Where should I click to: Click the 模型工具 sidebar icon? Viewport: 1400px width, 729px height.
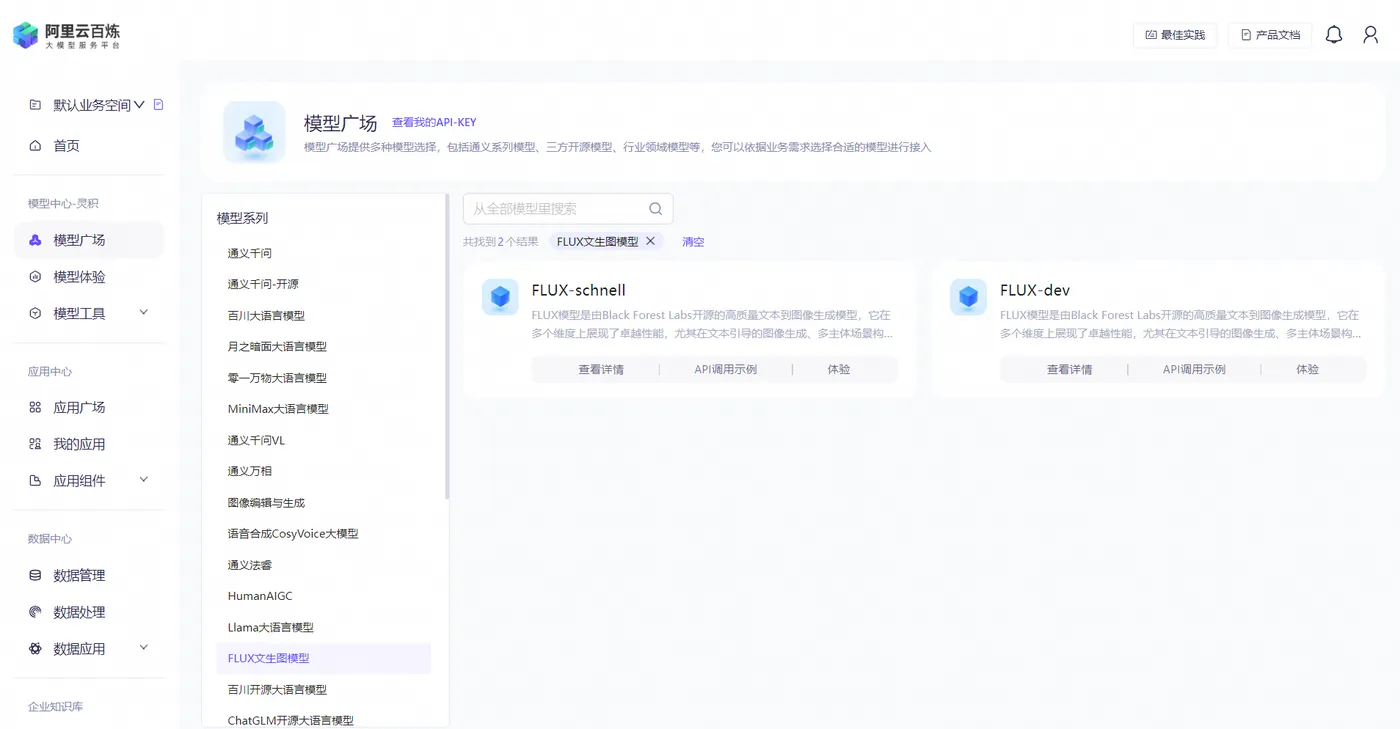tap(35, 313)
